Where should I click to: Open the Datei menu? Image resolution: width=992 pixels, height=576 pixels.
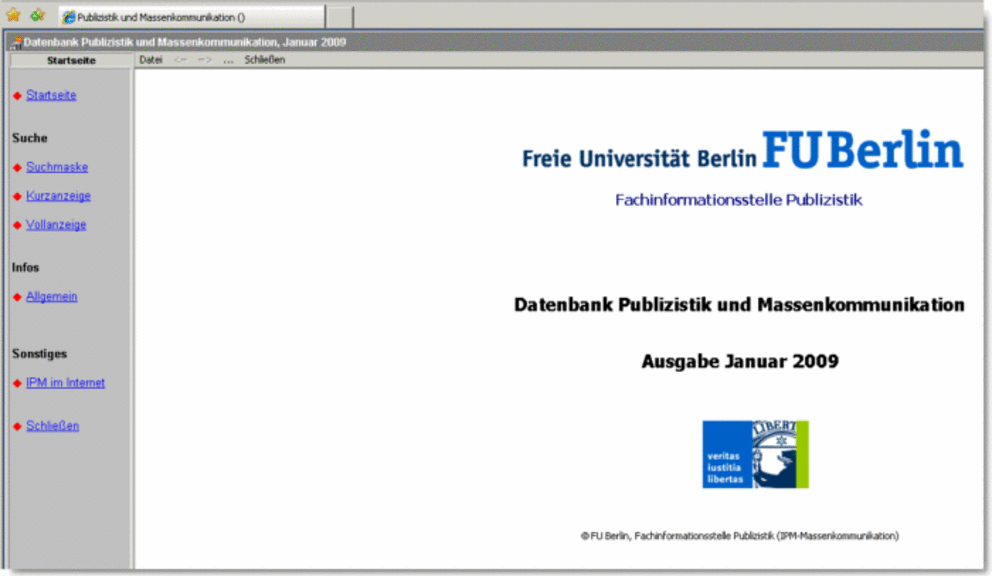pos(151,60)
